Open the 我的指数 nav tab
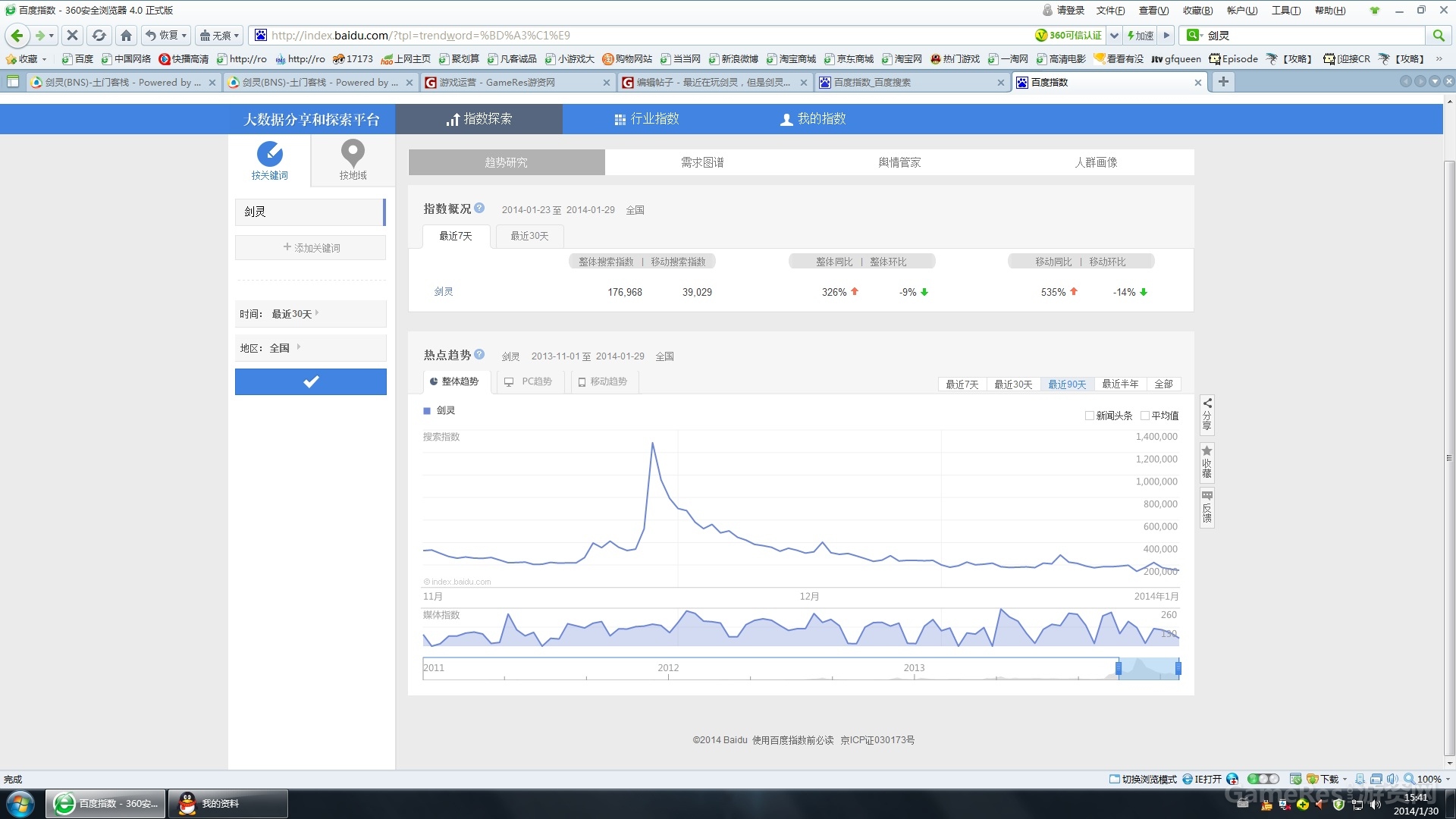 pyautogui.click(x=814, y=119)
